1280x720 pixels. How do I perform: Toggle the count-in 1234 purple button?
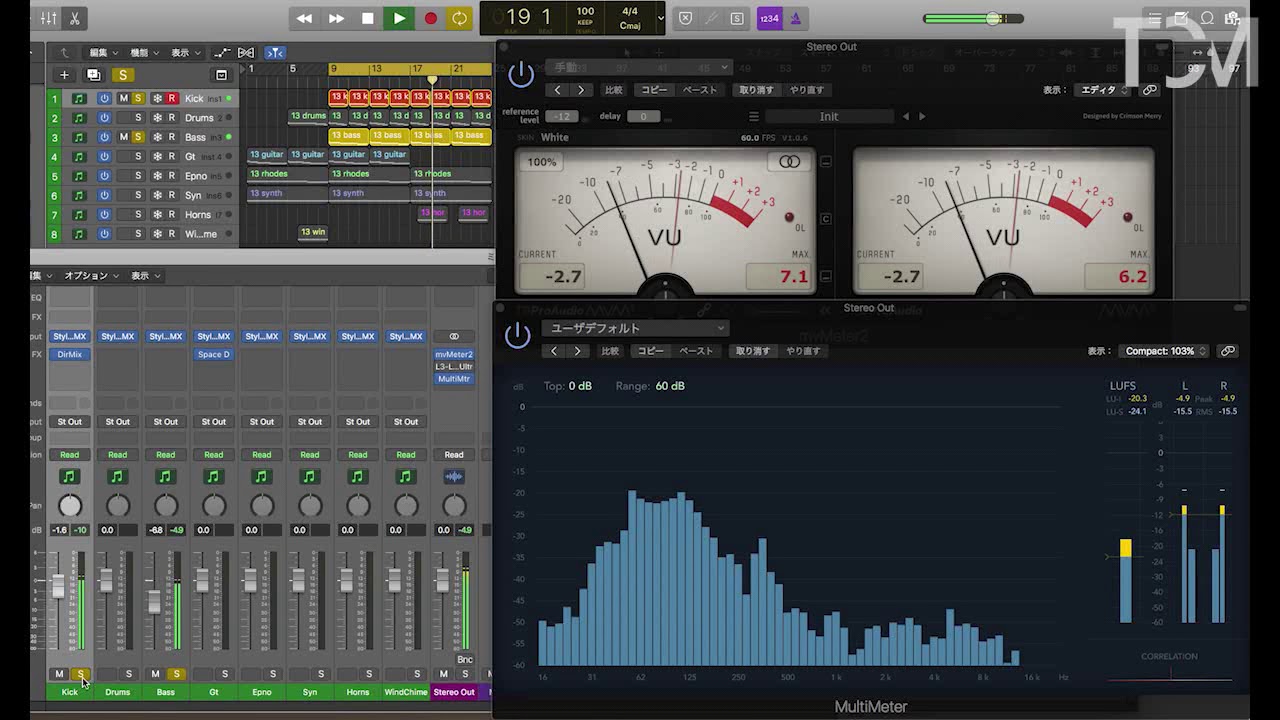point(769,18)
